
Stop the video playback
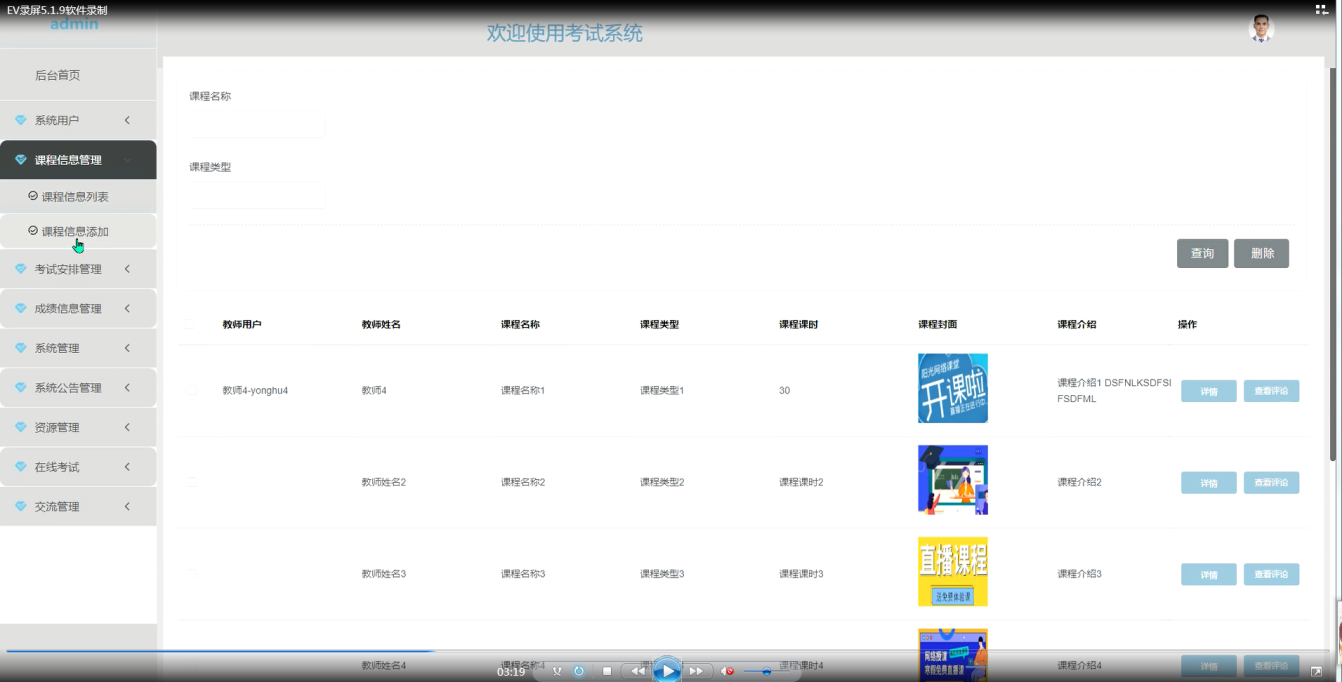606,671
